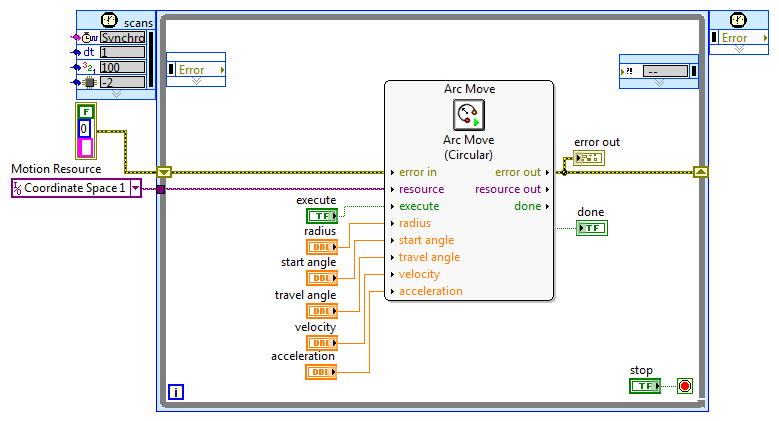Click the Arc Move circular icon
The width and height of the screenshot is (779, 421).
point(469,115)
